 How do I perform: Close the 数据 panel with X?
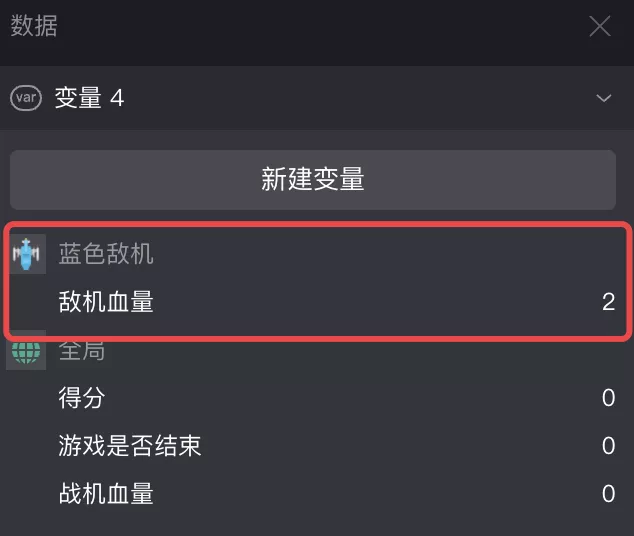click(600, 26)
